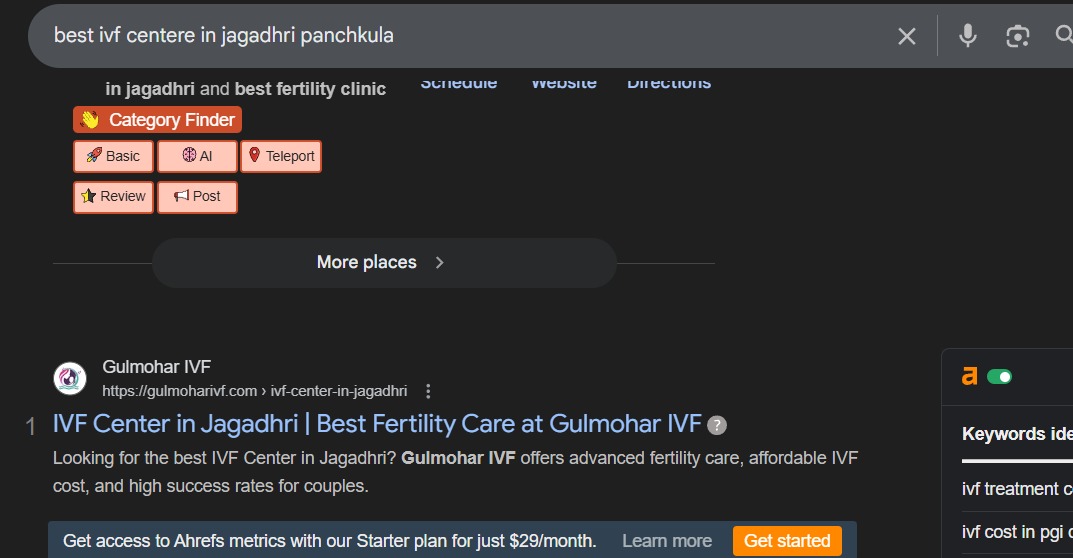This screenshot has height=558, width=1073.
Task: Clear the search query with X icon
Action: (906, 36)
